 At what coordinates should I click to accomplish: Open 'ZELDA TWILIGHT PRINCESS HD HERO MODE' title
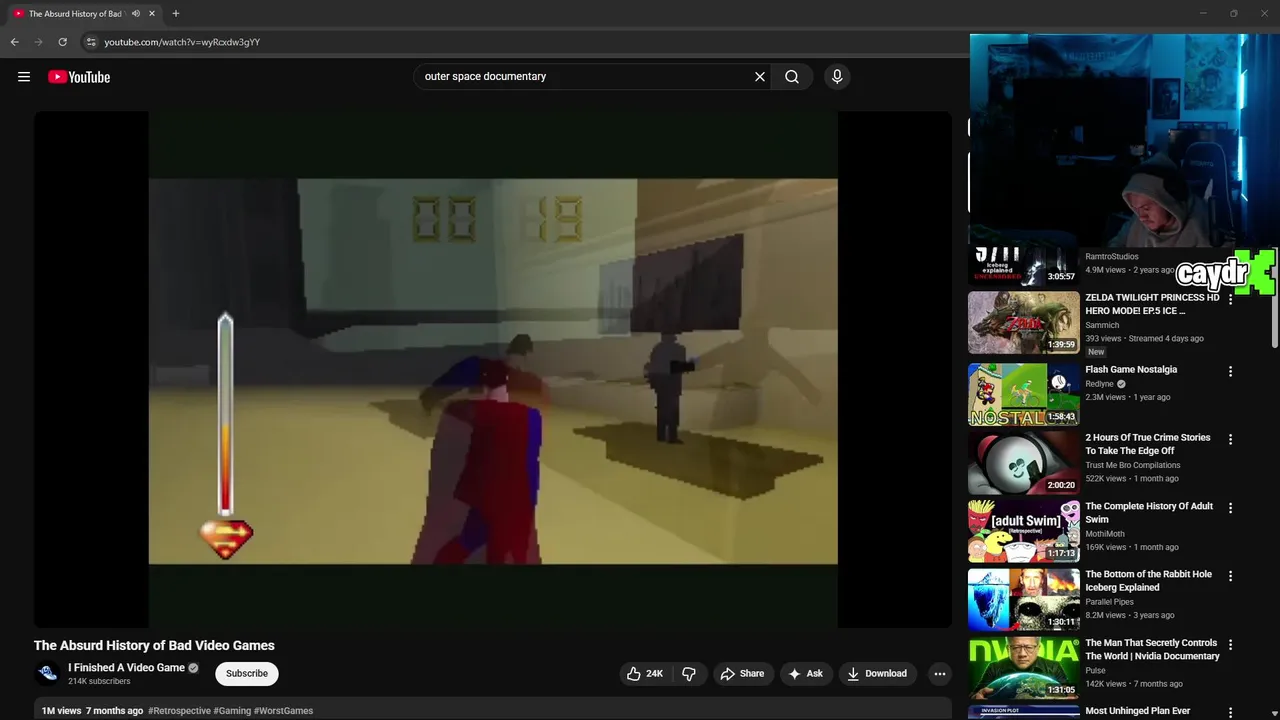click(1152, 304)
